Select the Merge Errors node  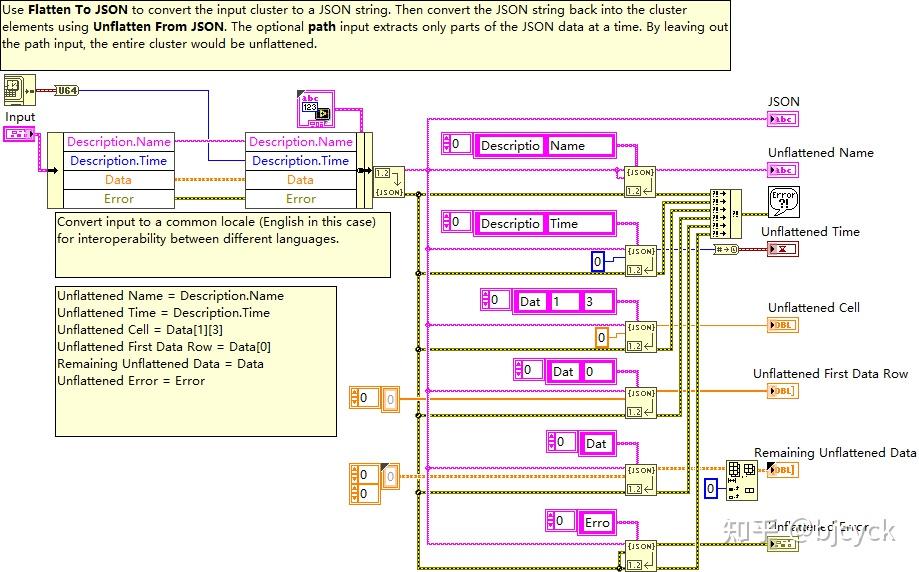[x=726, y=213]
